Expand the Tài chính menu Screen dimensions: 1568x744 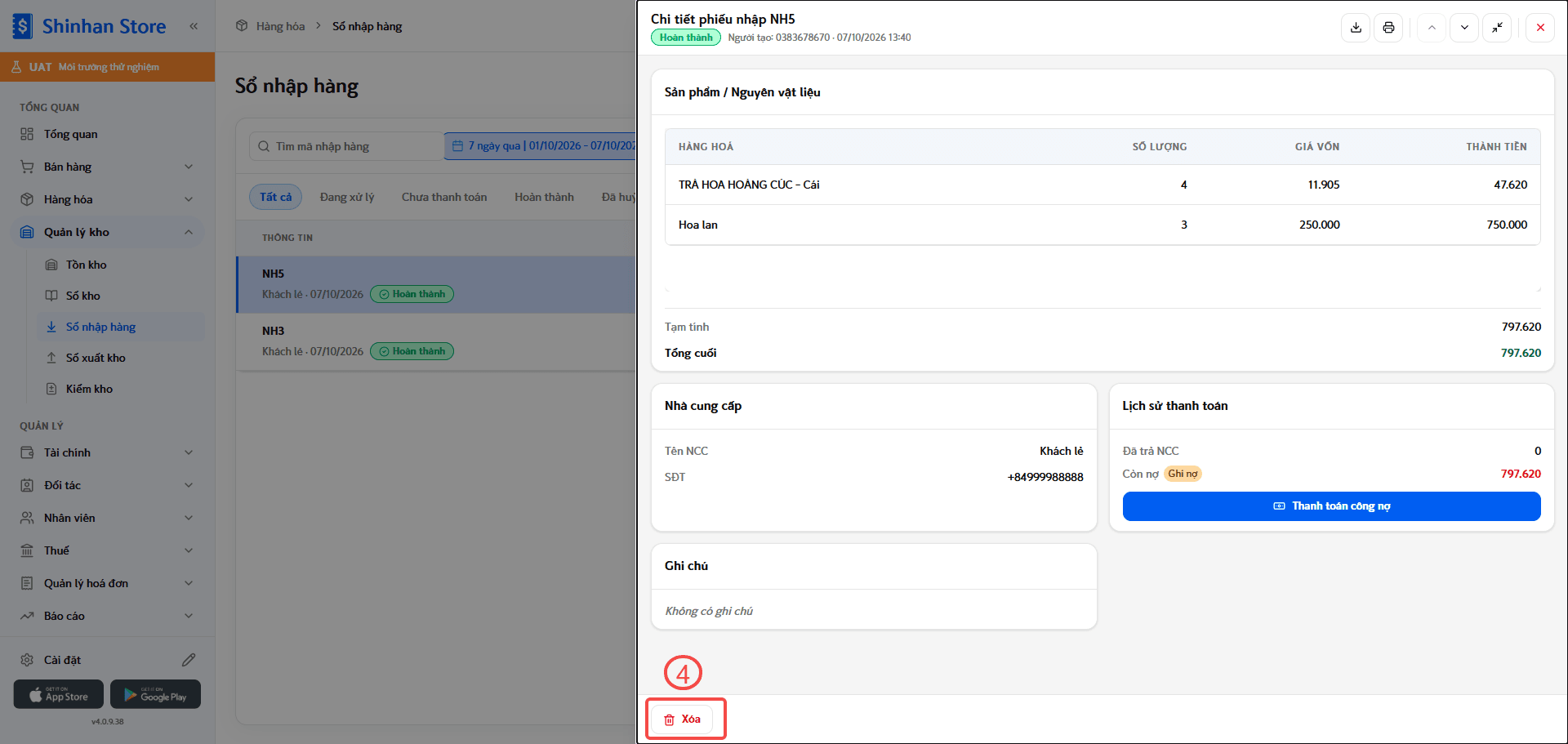point(108,452)
